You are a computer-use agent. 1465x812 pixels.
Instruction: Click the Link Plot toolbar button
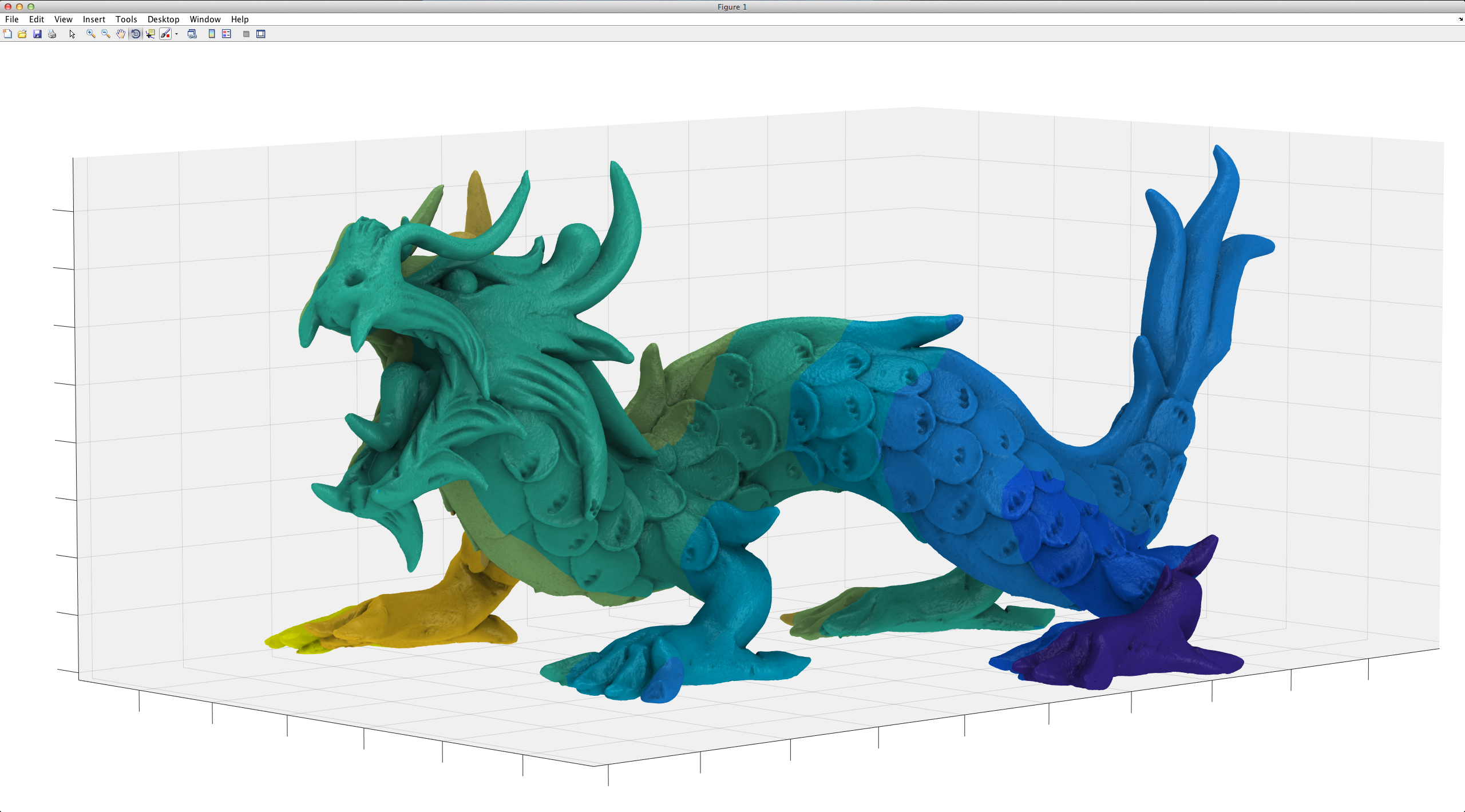pyautogui.click(x=192, y=34)
